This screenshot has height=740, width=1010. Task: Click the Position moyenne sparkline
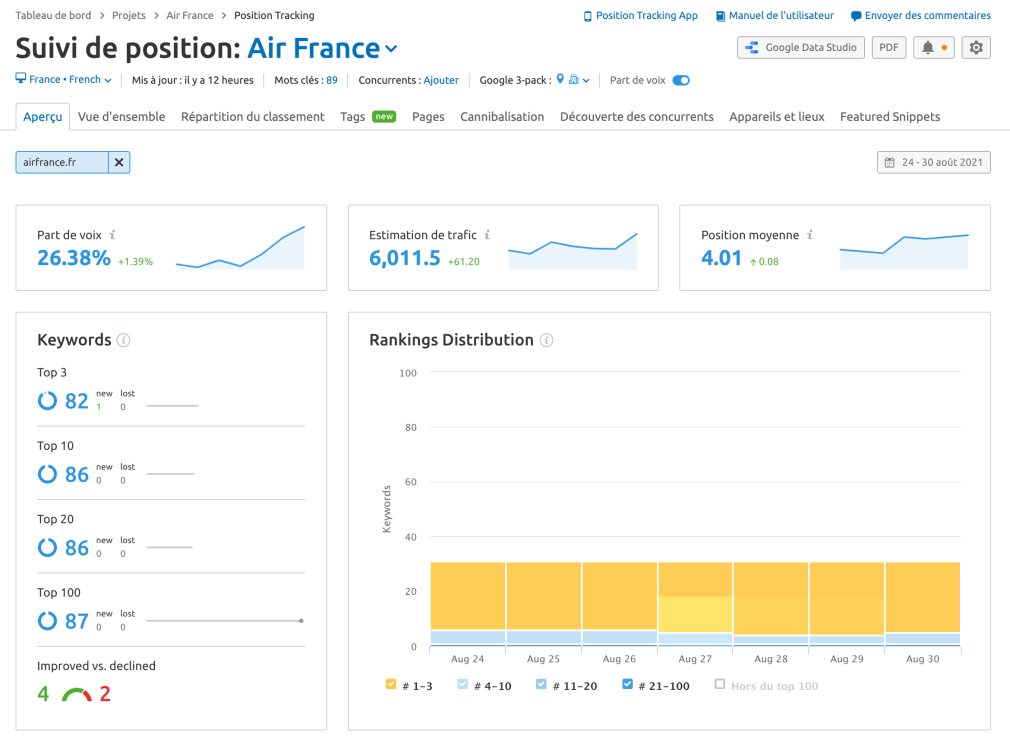[x=904, y=252]
